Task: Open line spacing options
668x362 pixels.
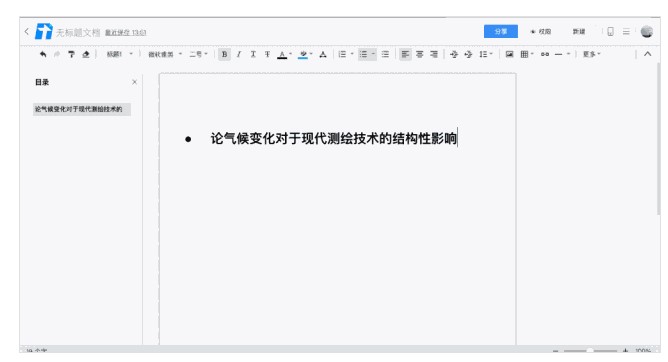Action: click(485, 54)
